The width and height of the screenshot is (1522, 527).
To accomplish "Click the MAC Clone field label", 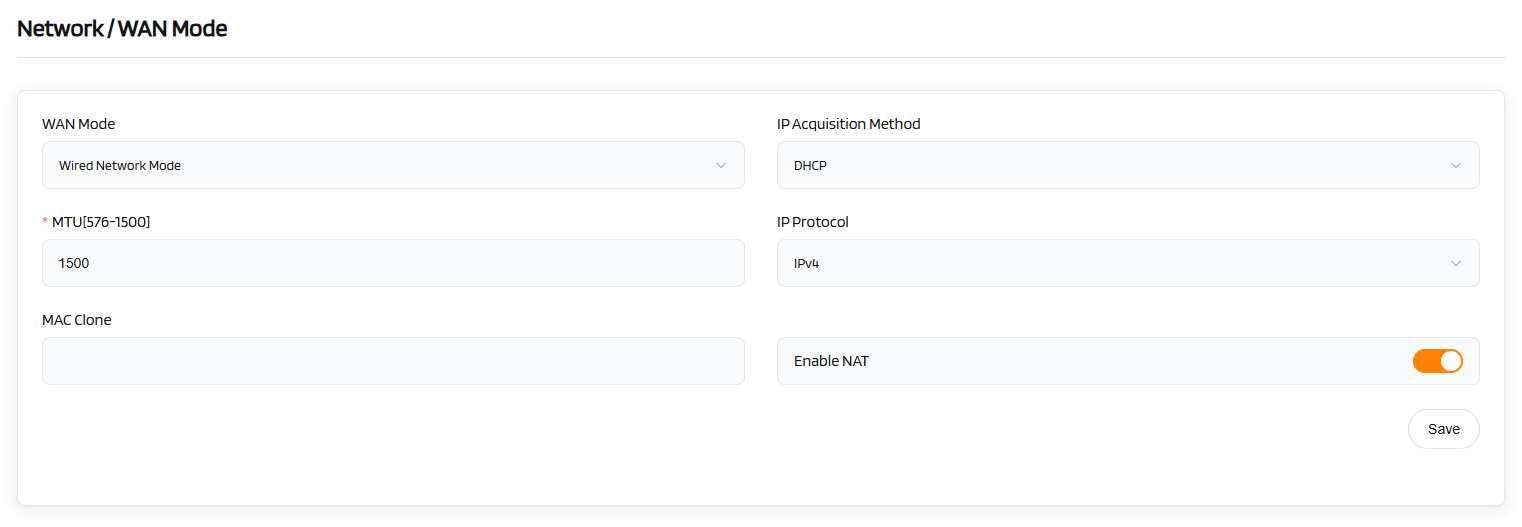I will tap(77, 320).
